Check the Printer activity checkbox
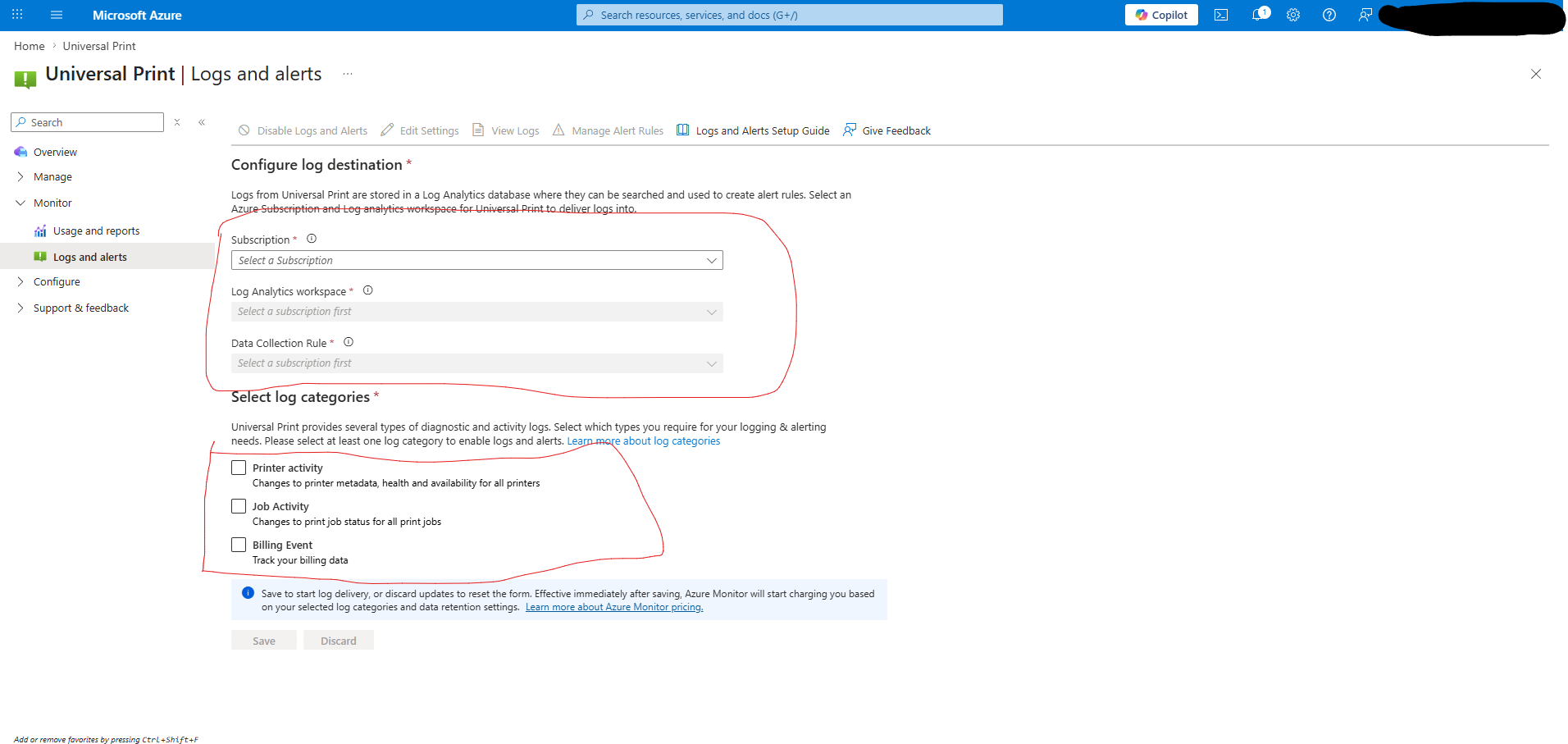Viewport: 1568px width, 744px height. pyautogui.click(x=239, y=468)
